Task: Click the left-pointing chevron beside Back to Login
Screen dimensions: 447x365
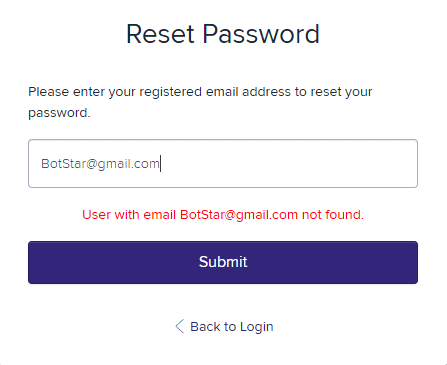Action: tap(180, 326)
